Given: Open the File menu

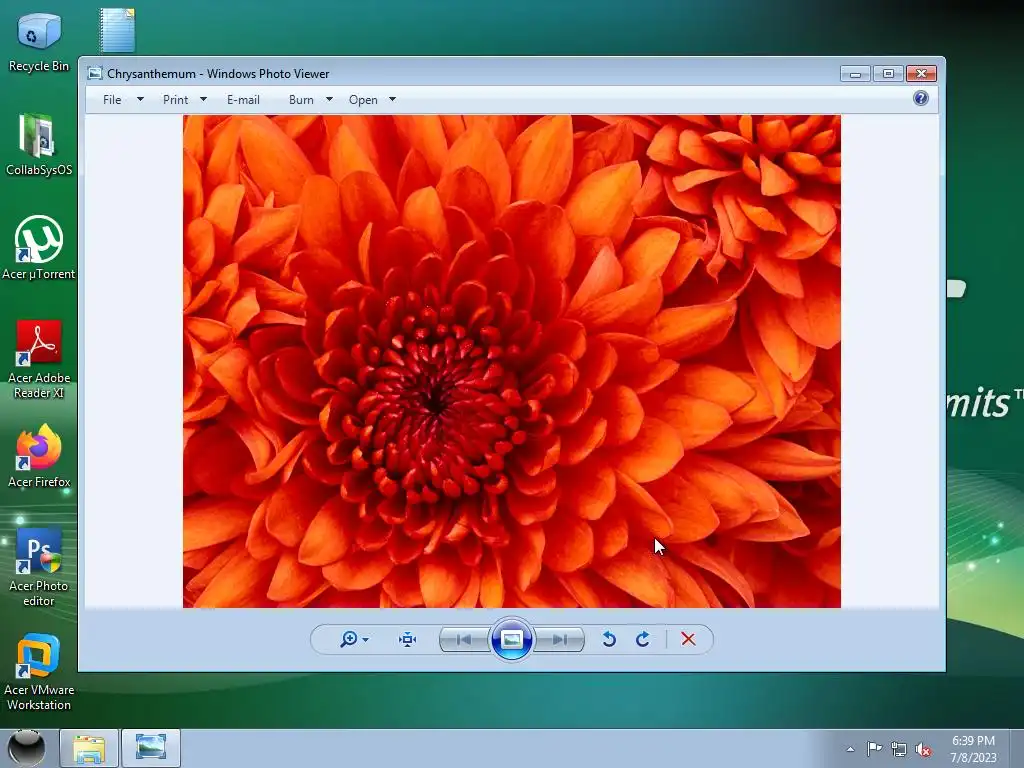Looking at the screenshot, I should 112,100.
